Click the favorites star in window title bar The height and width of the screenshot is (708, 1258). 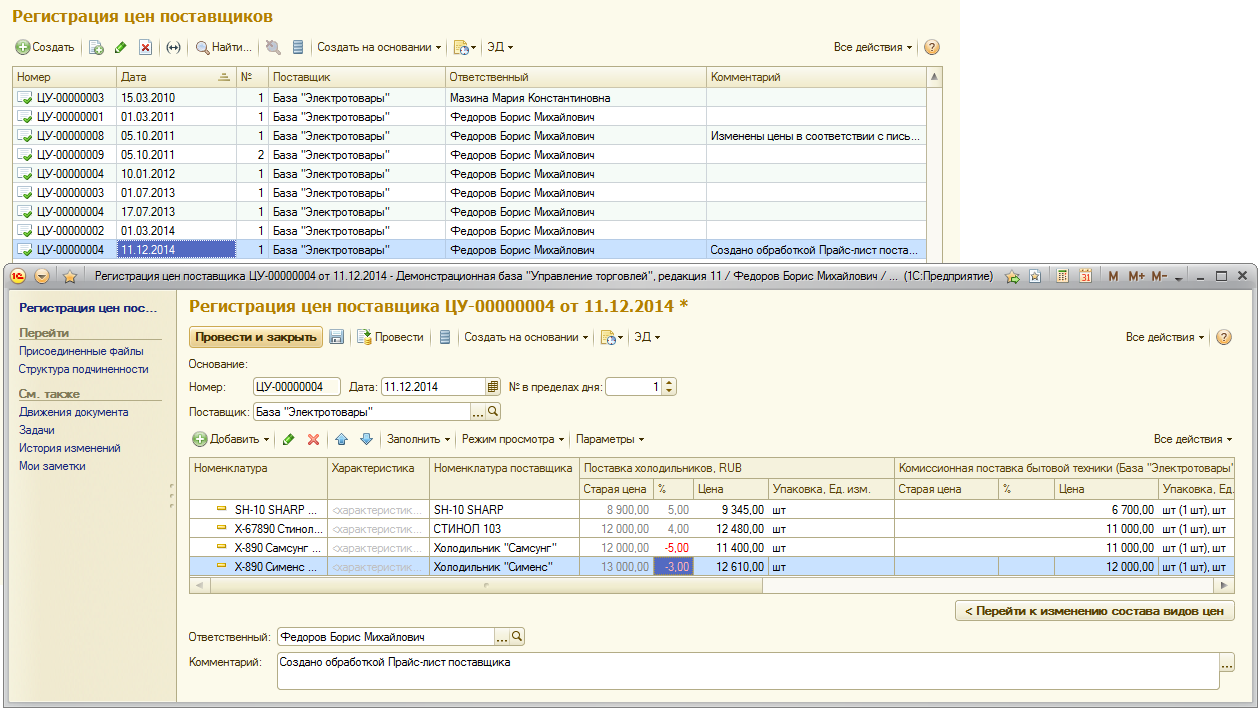[70, 276]
